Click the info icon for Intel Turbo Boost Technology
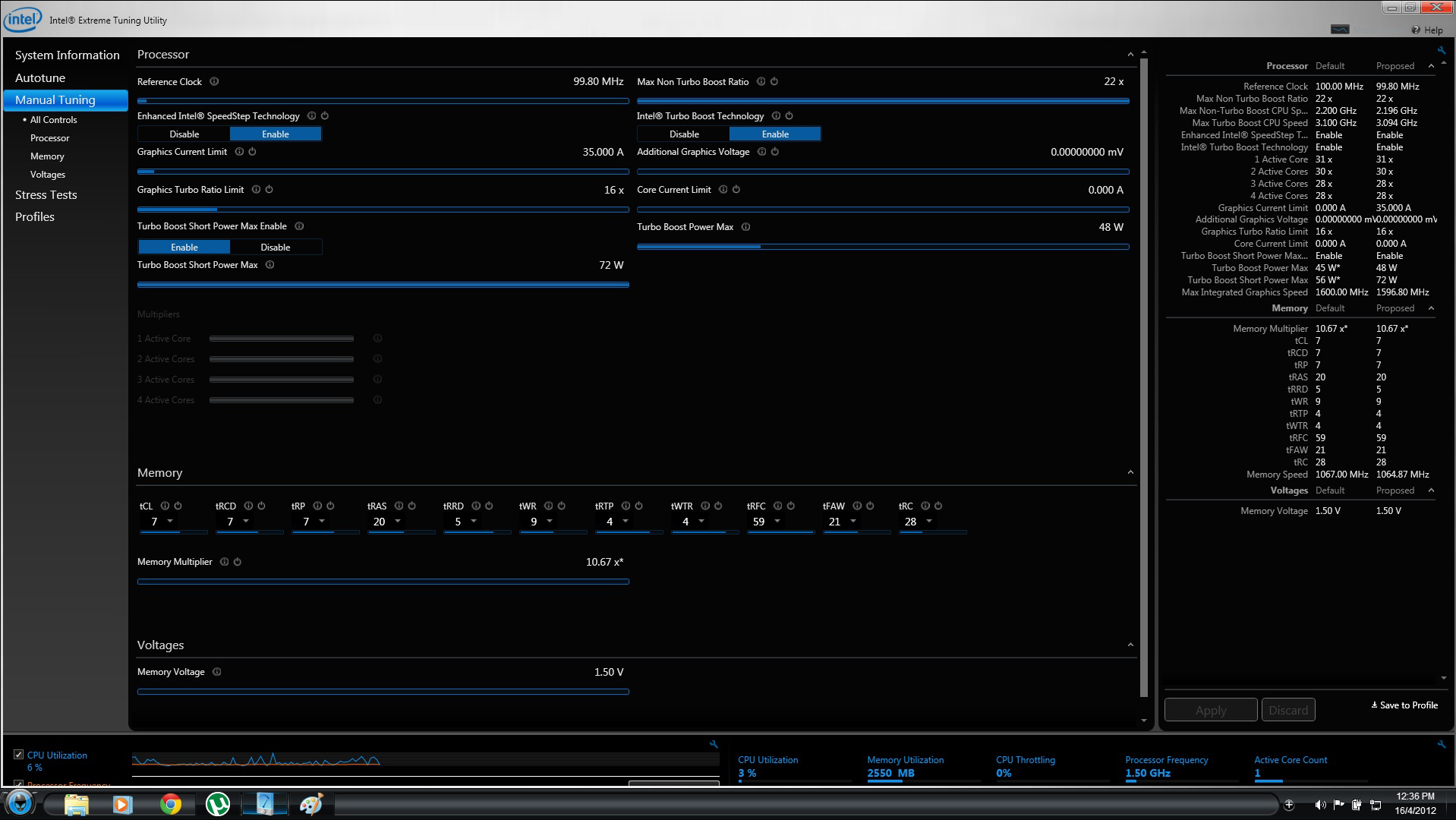This screenshot has width=1456, height=820. tap(776, 115)
